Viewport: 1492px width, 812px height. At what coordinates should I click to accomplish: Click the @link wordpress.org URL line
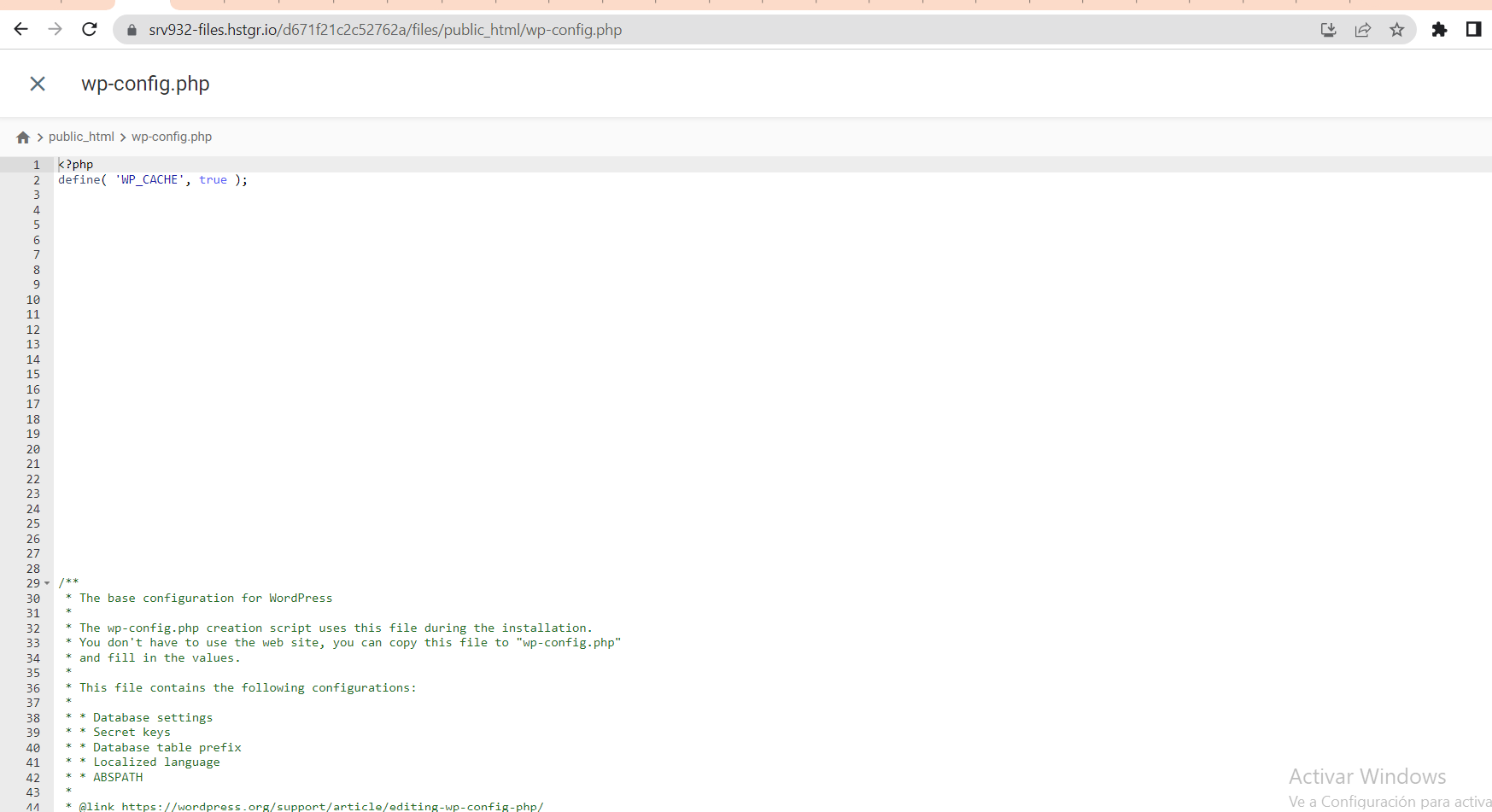311,806
